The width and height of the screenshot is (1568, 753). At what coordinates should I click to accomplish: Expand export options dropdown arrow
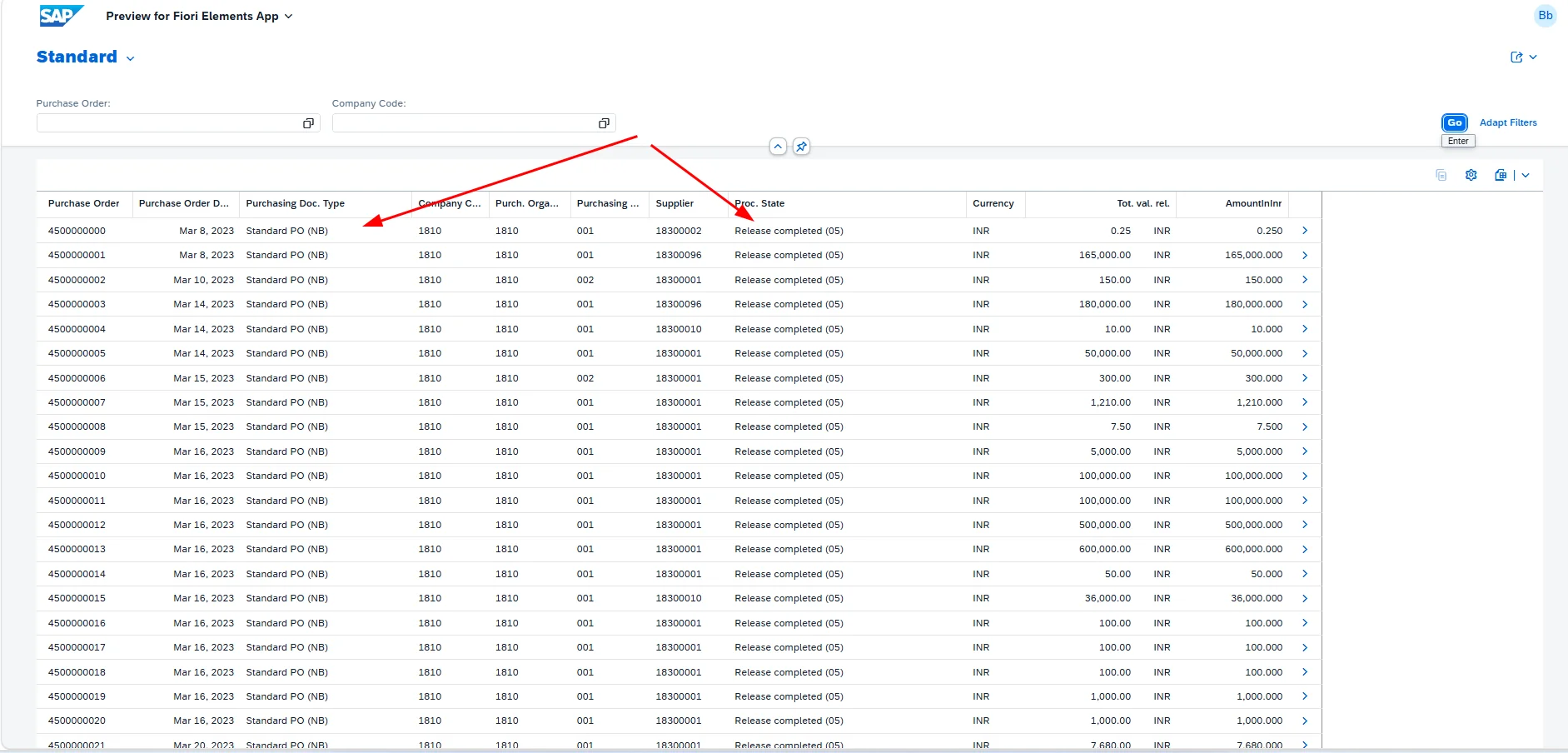click(x=1526, y=175)
